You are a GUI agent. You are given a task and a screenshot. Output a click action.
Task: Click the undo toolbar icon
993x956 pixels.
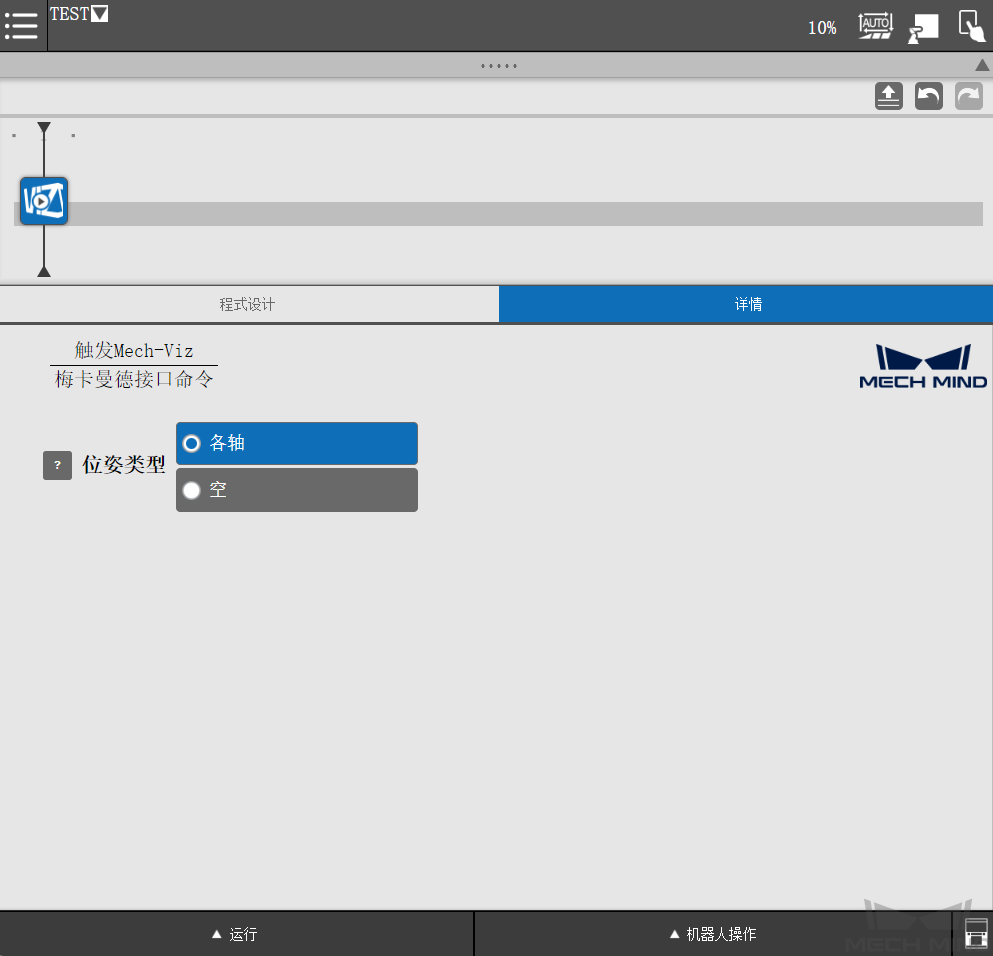tap(928, 95)
